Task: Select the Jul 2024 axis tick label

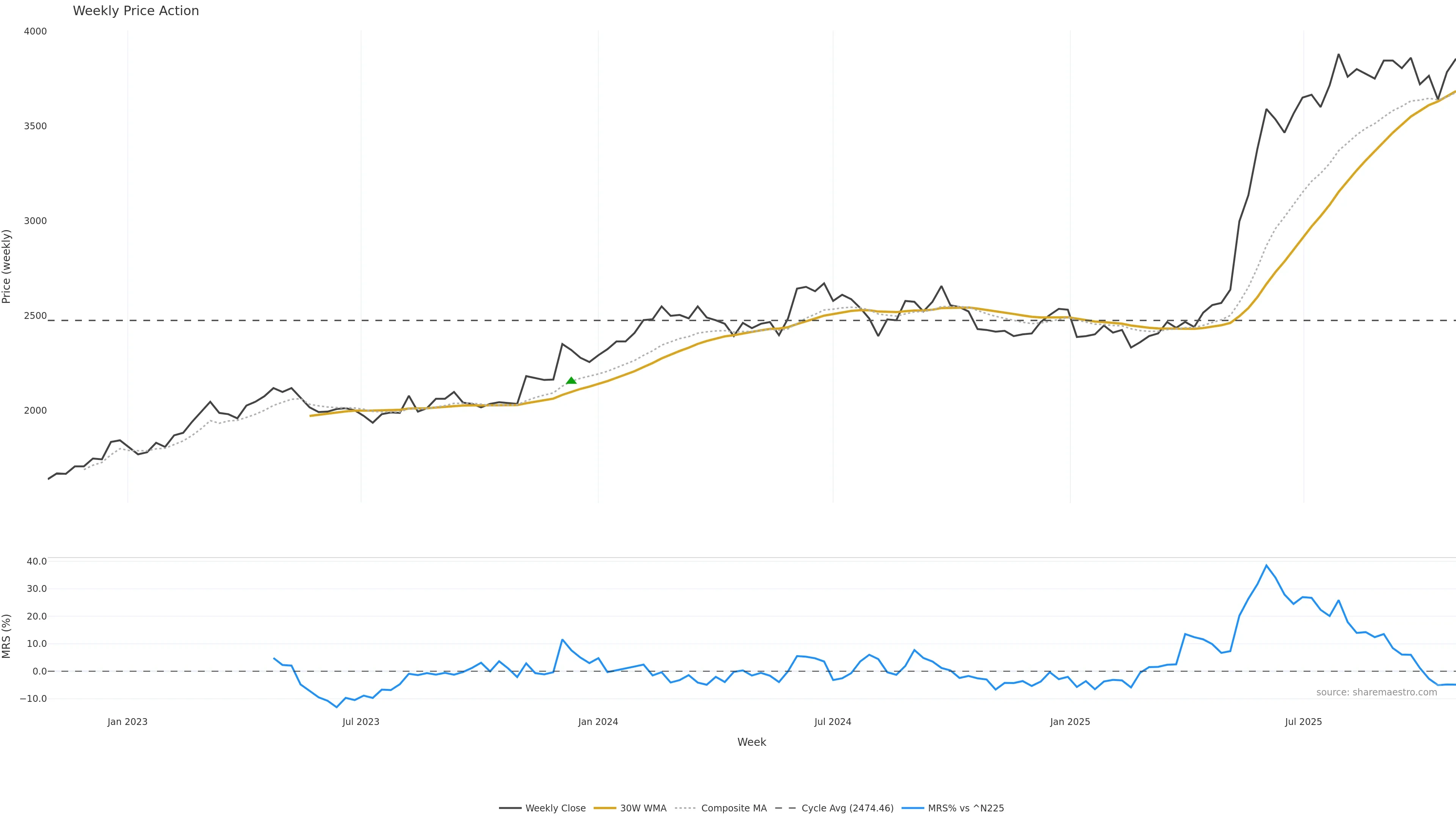Action: [833, 722]
